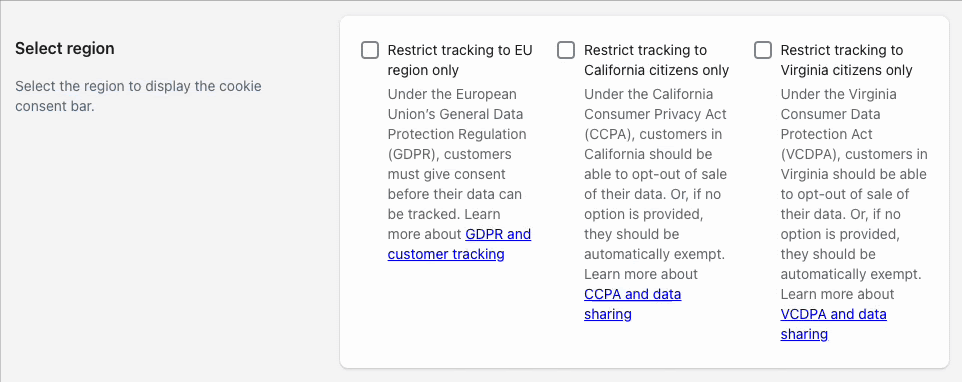Viewport: 962px width, 382px height.
Task: Click the 'Restrict tracking to California citizens only' label
Action: point(656,60)
